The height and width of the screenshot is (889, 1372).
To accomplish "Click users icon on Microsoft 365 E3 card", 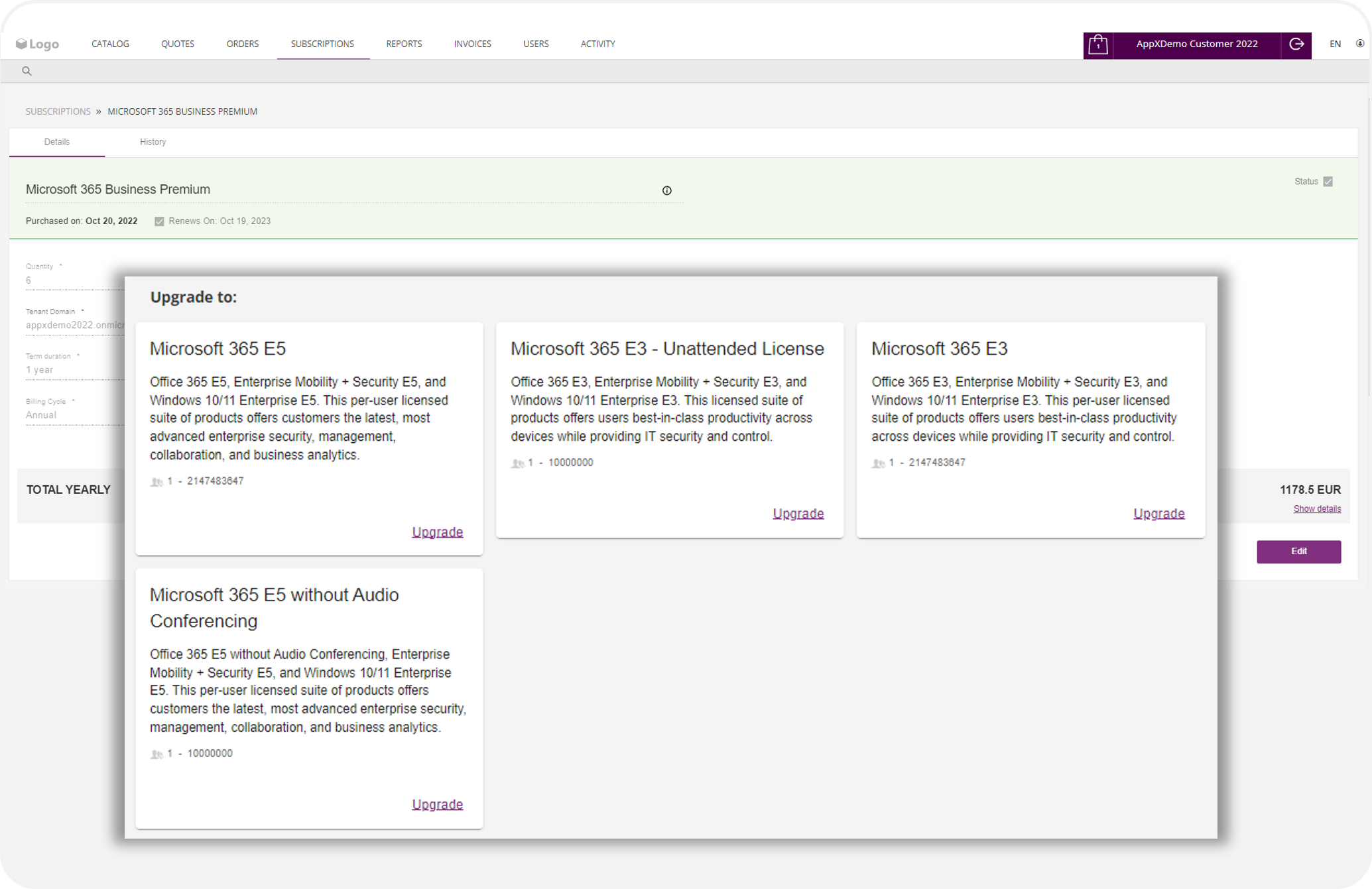I will point(879,463).
